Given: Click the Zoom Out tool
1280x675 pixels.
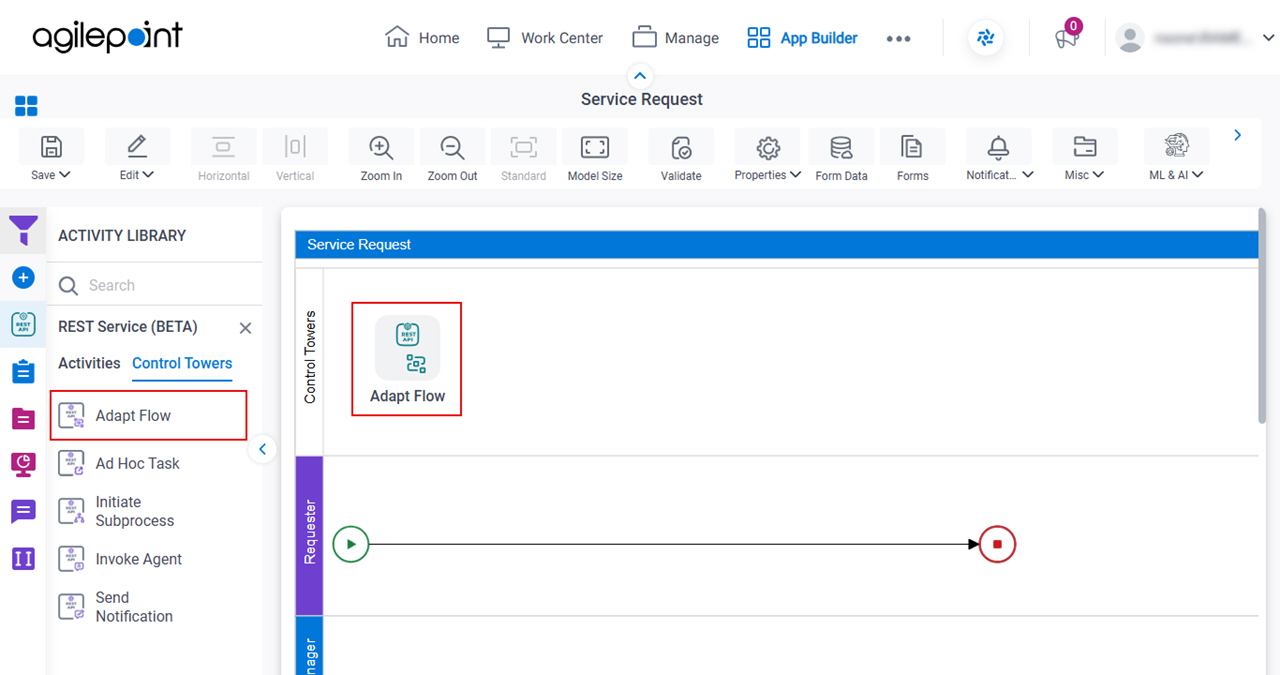Looking at the screenshot, I should click(x=452, y=157).
